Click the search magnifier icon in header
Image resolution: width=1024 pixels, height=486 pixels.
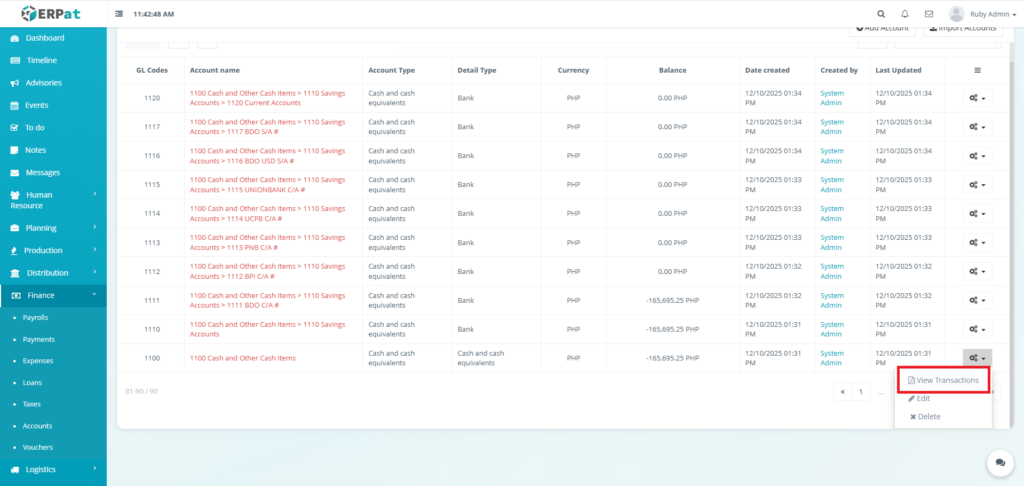pos(880,14)
